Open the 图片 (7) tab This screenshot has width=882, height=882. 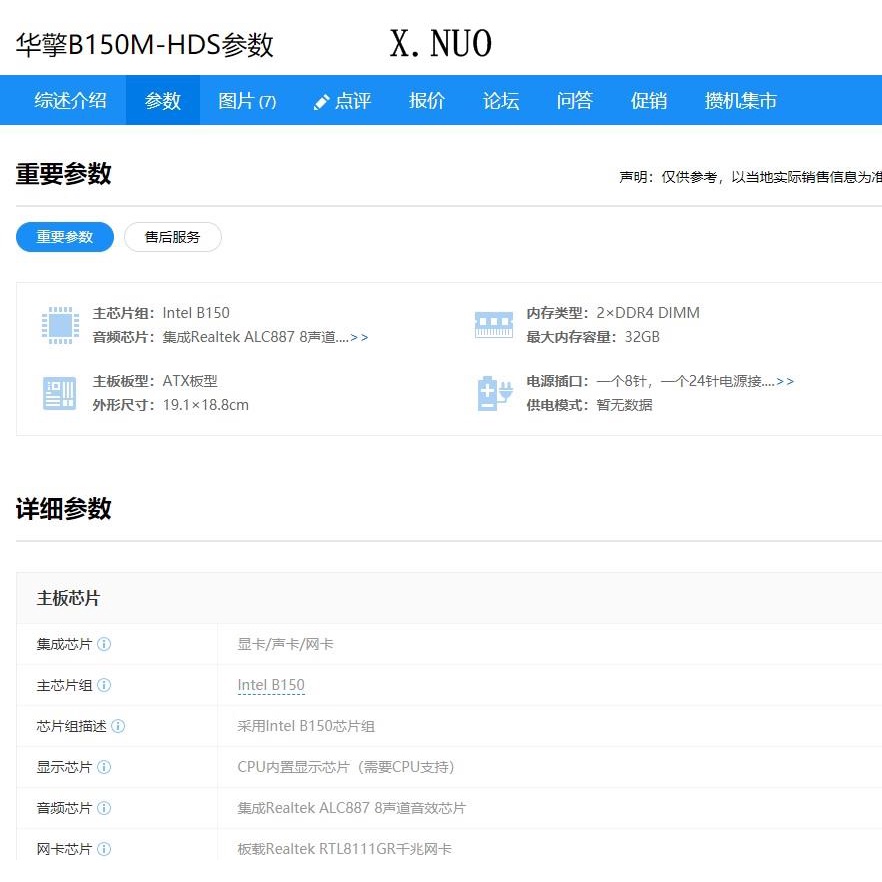coord(247,101)
